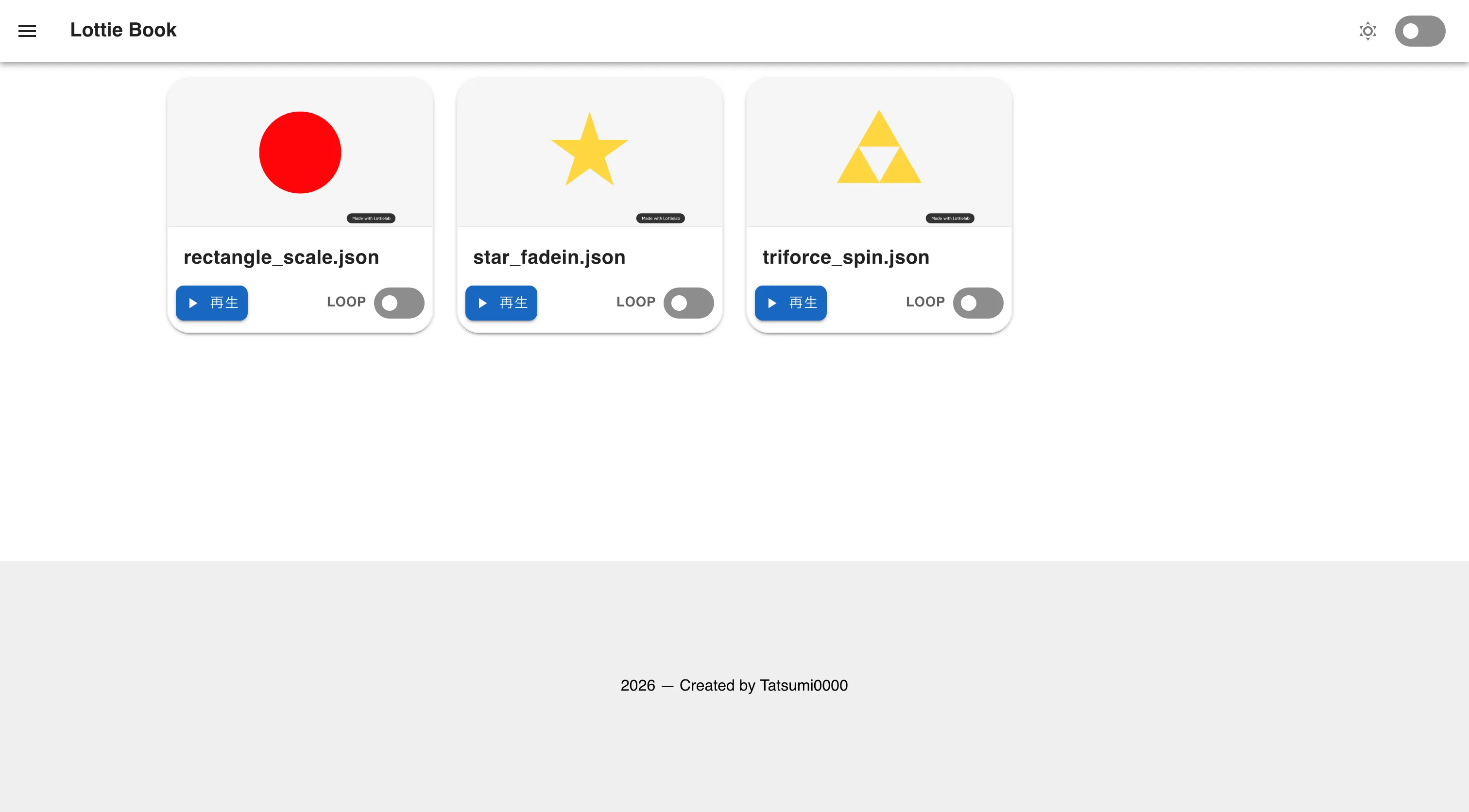This screenshot has height=812, width=1469.
Task: Click the triforce animation preview
Action: click(879, 148)
